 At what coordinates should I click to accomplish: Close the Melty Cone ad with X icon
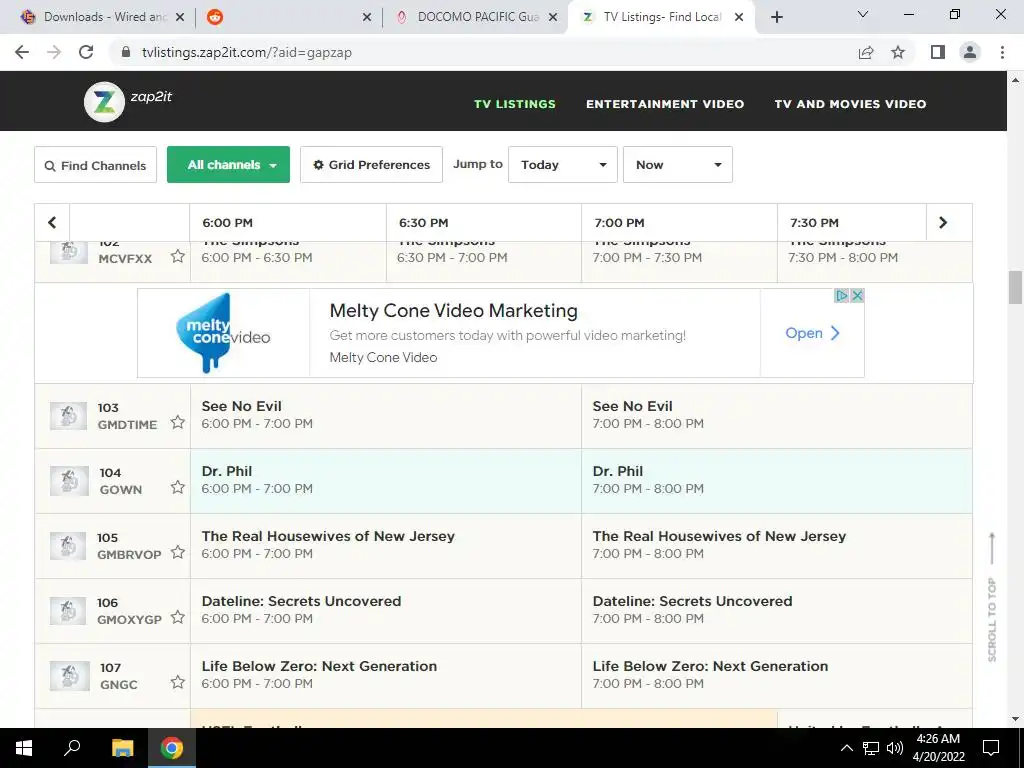pos(857,296)
